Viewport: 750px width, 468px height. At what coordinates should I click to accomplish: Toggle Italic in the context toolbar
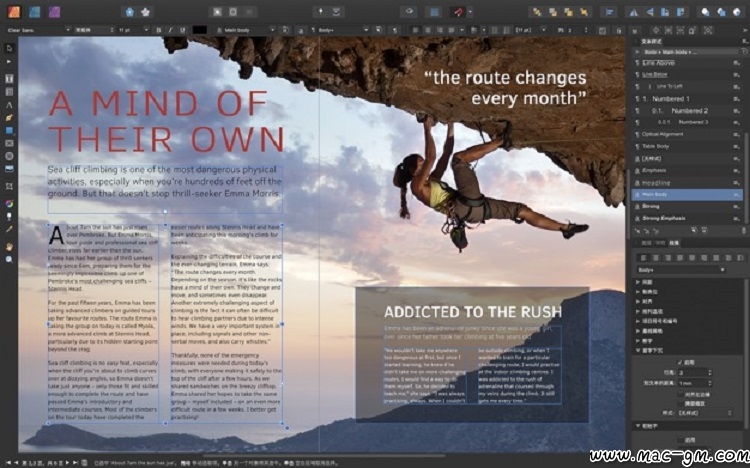[x=170, y=30]
